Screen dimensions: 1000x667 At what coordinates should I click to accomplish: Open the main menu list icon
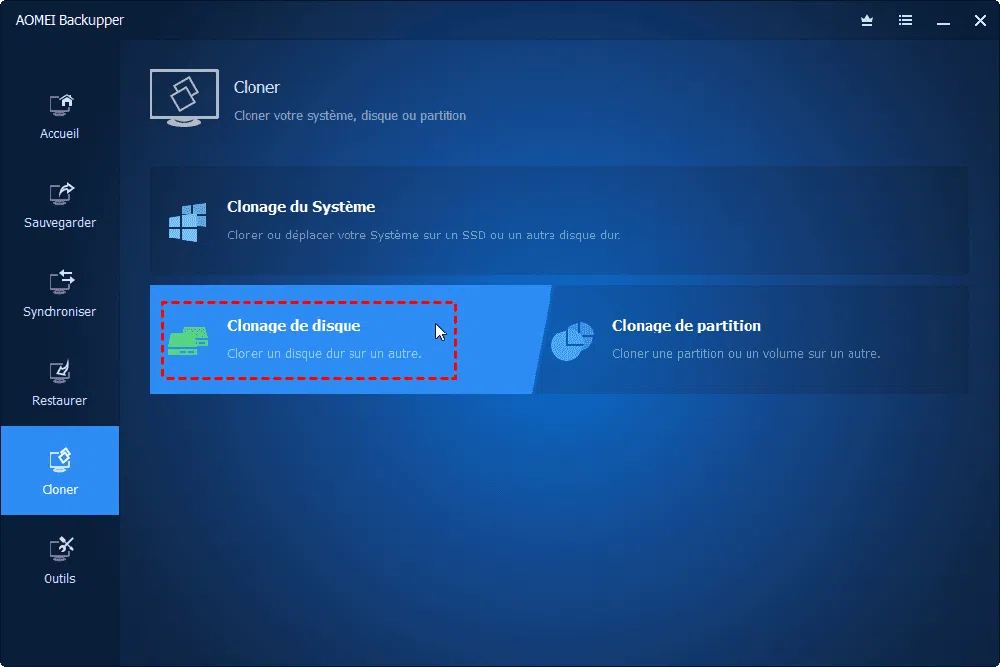[907, 20]
